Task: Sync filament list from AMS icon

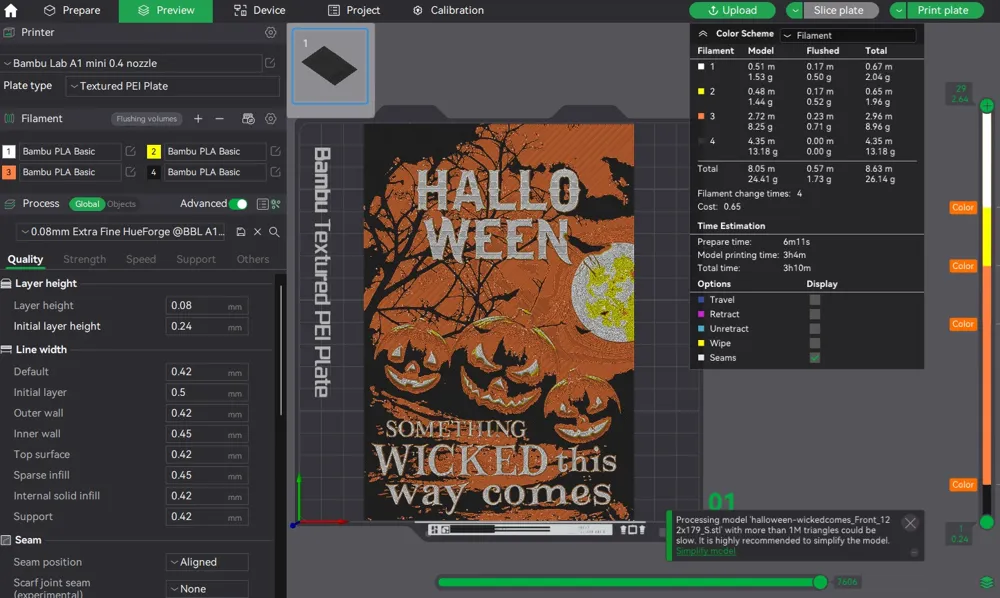Action: (x=248, y=119)
